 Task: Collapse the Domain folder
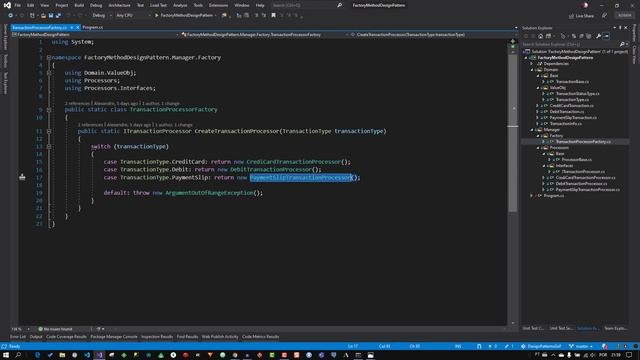(x=532, y=70)
